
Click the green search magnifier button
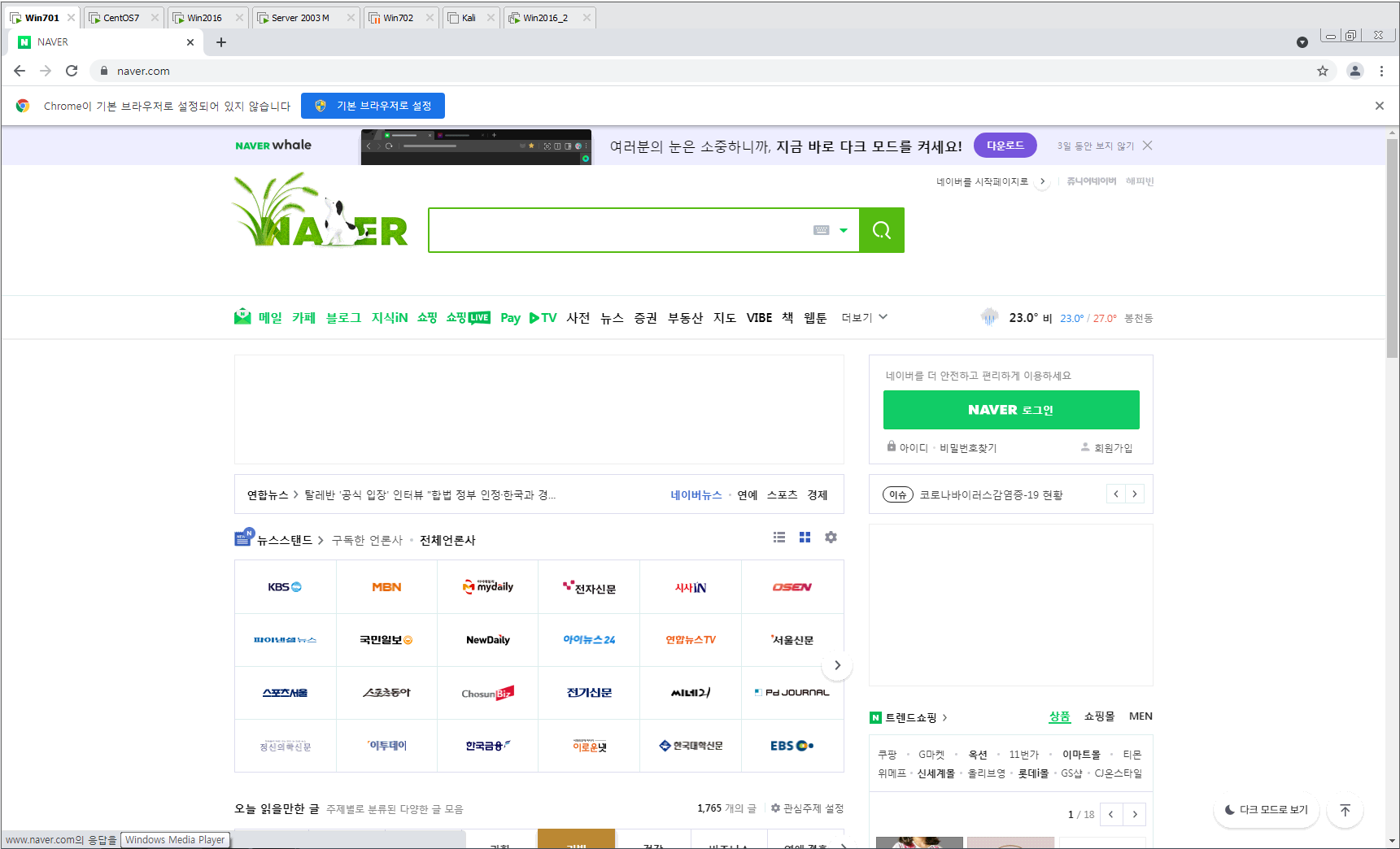(882, 230)
